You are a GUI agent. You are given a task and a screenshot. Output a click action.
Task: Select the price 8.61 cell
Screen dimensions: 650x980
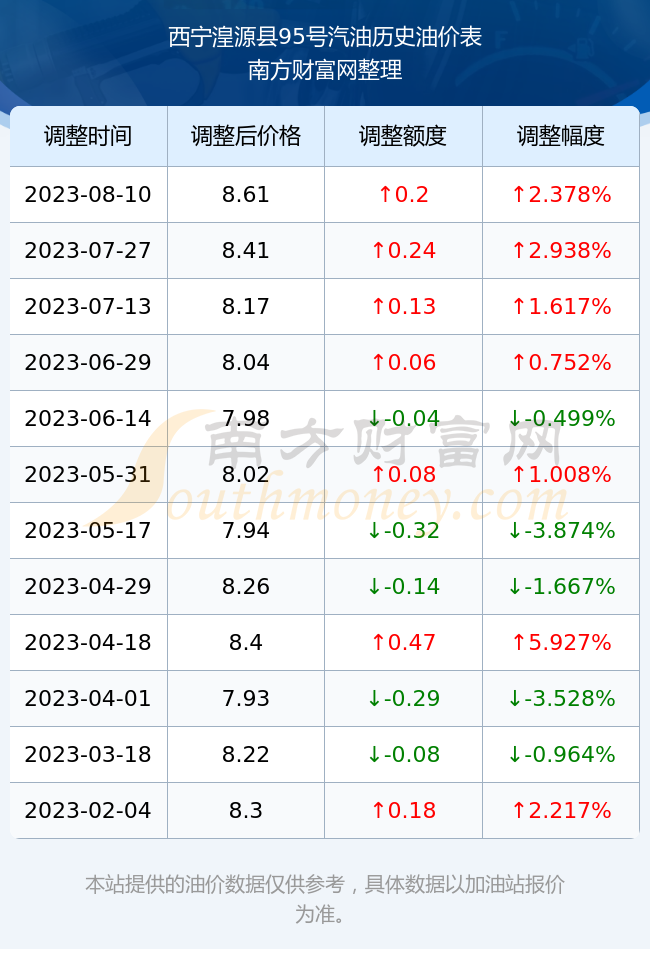[246, 194]
